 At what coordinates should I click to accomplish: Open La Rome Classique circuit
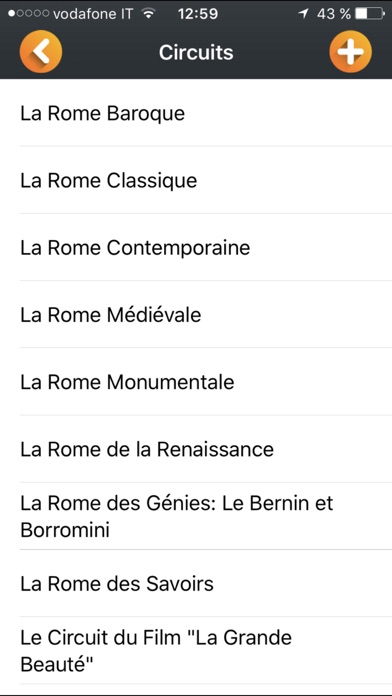(x=196, y=180)
